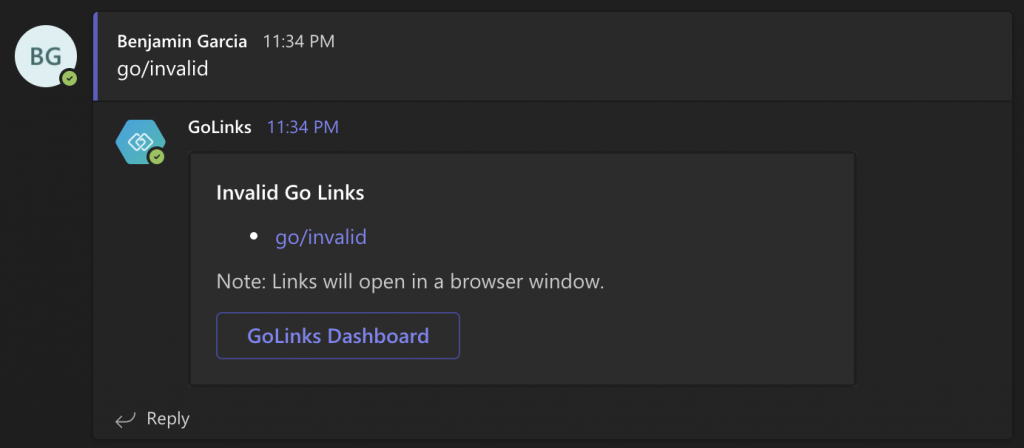Click the Invalid Go Links card heading
This screenshot has width=1024, height=448.
point(290,193)
